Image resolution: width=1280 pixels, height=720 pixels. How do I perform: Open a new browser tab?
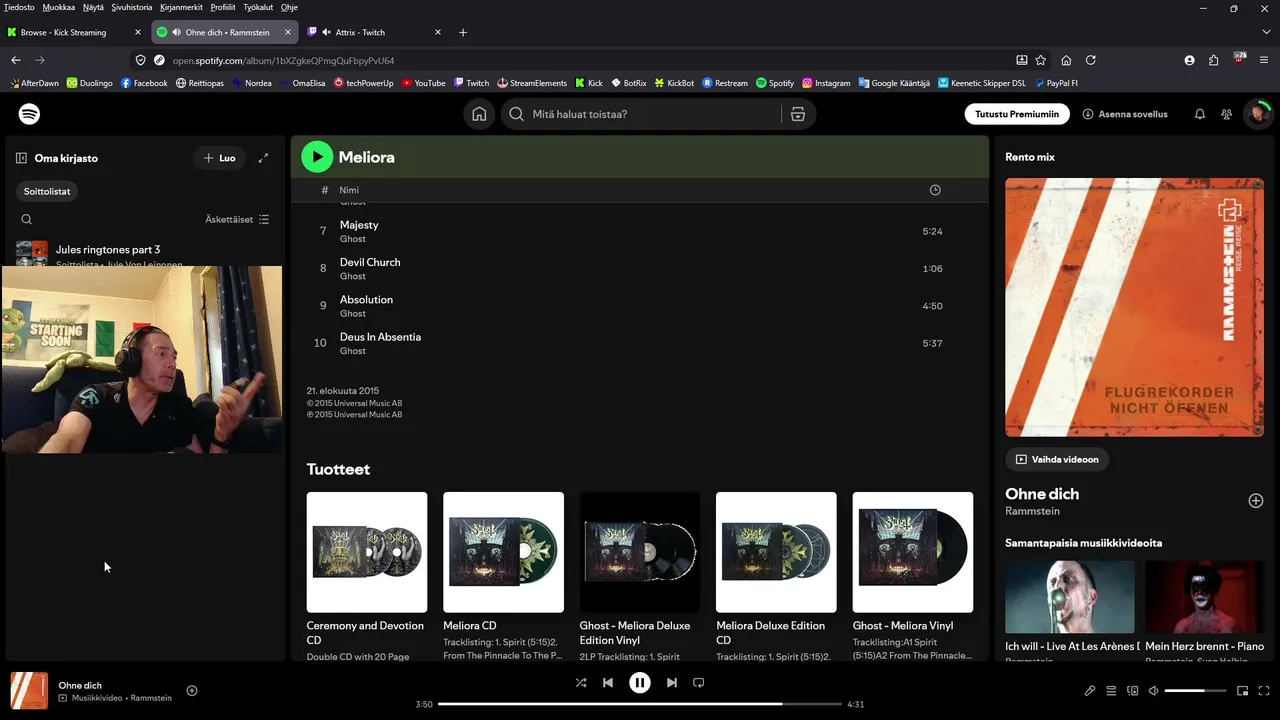(x=463, y=32)
